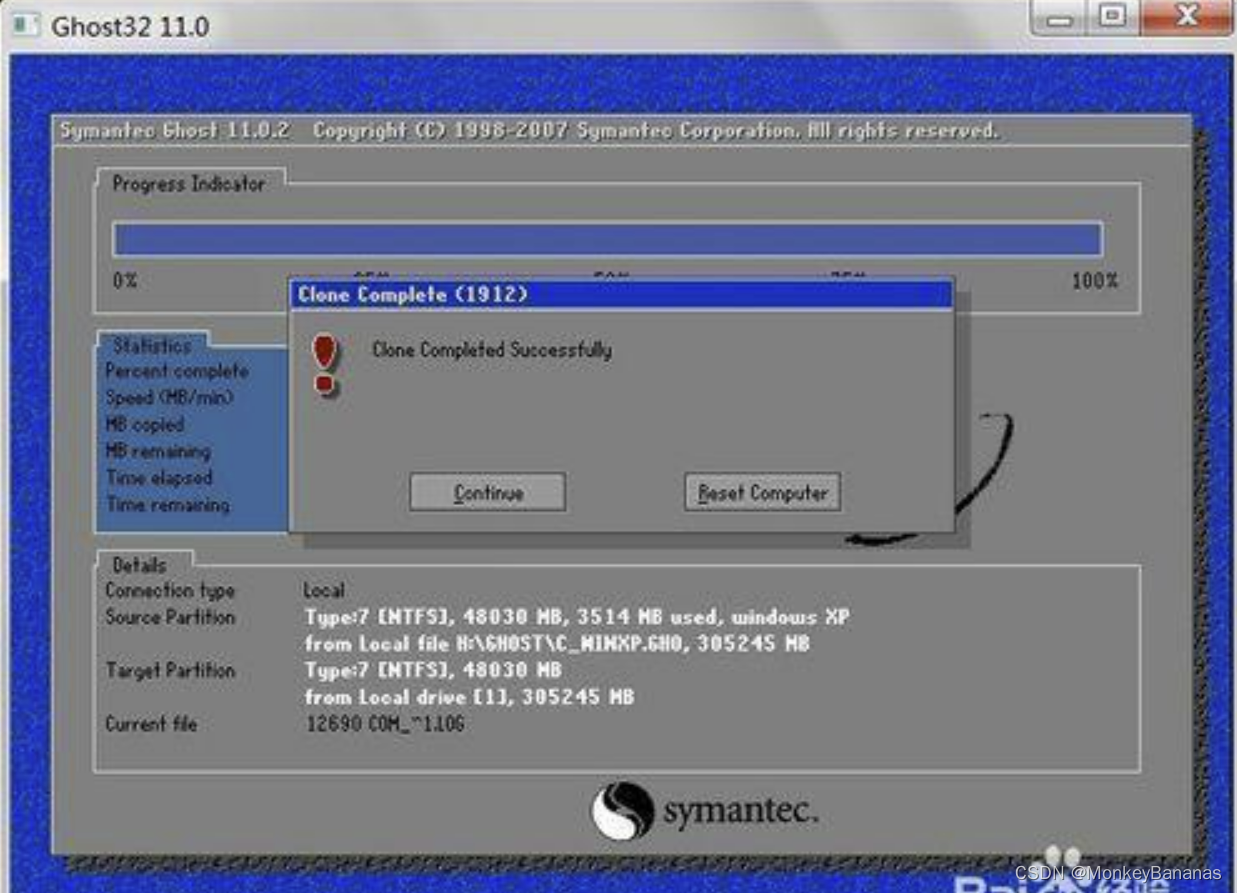Click the 'Source Partition' label
Viewport: 1237px width, 893px height.
click(170, 617)
